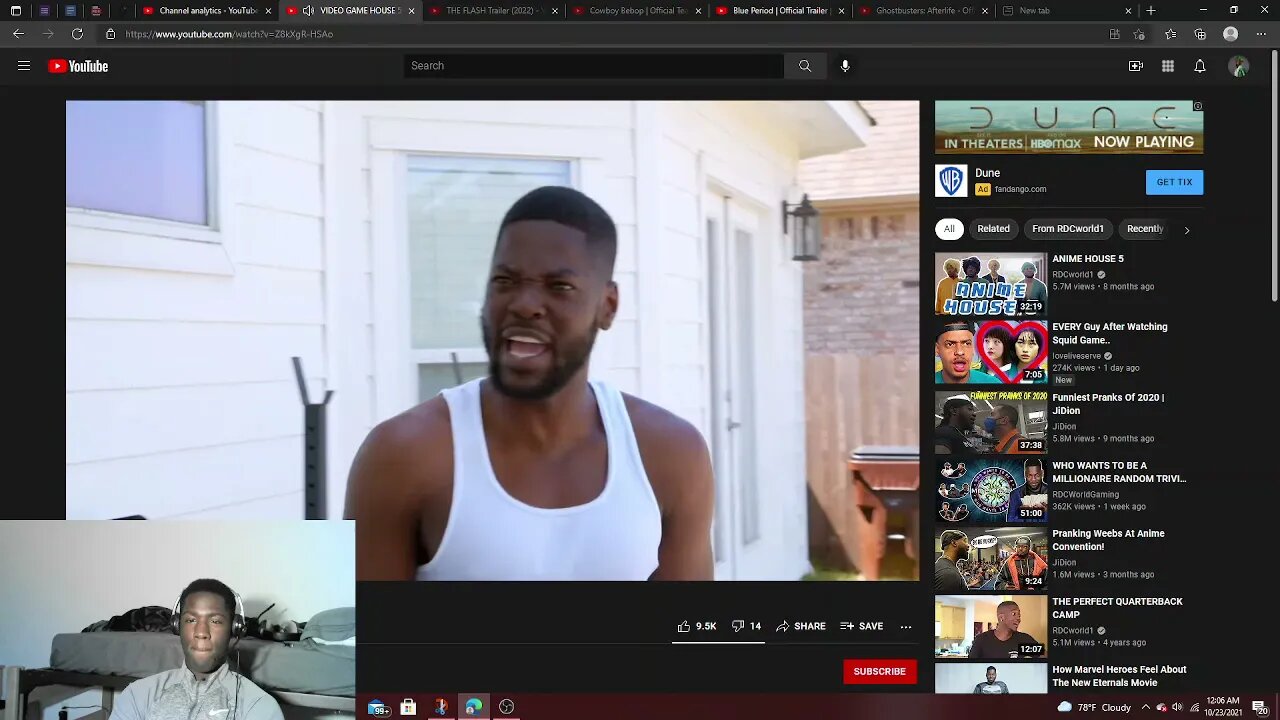Open the notifications bell
The image size is (1280, 720).
1200,66
